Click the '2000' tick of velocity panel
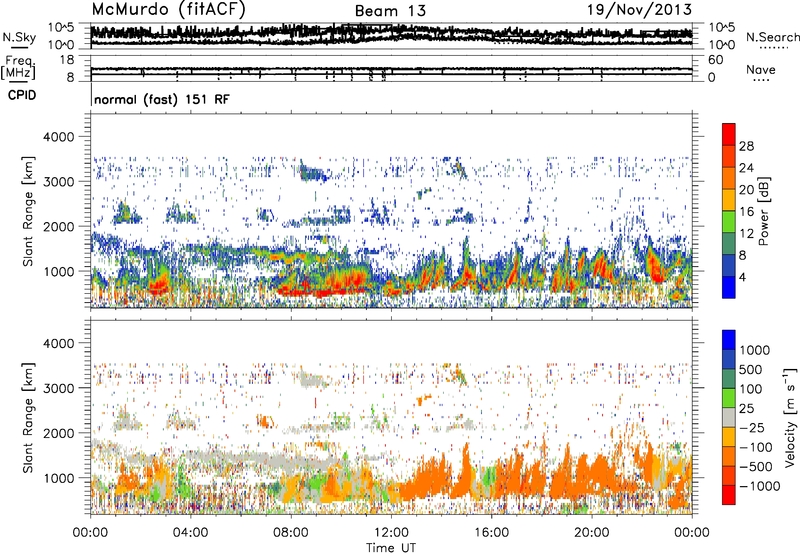The width and height of the screenshot is (800, 554). coord(61,433)
